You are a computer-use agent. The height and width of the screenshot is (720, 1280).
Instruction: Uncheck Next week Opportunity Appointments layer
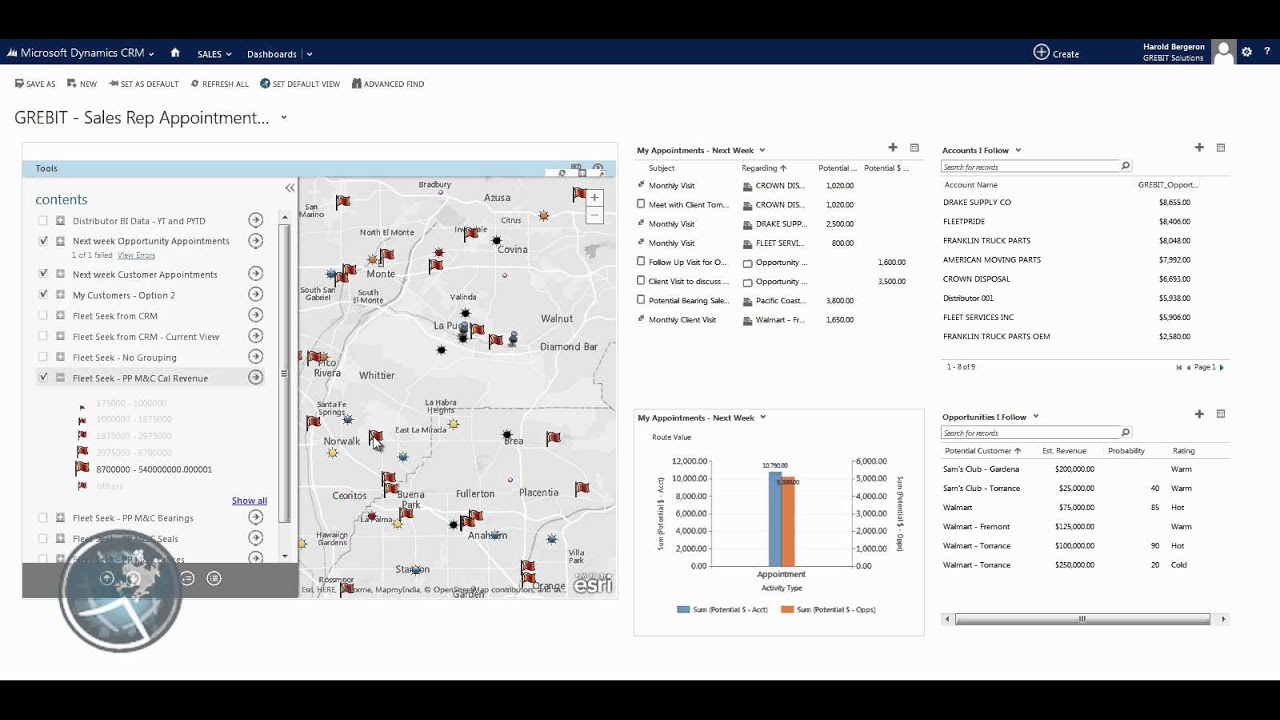[x=43, y=241]
